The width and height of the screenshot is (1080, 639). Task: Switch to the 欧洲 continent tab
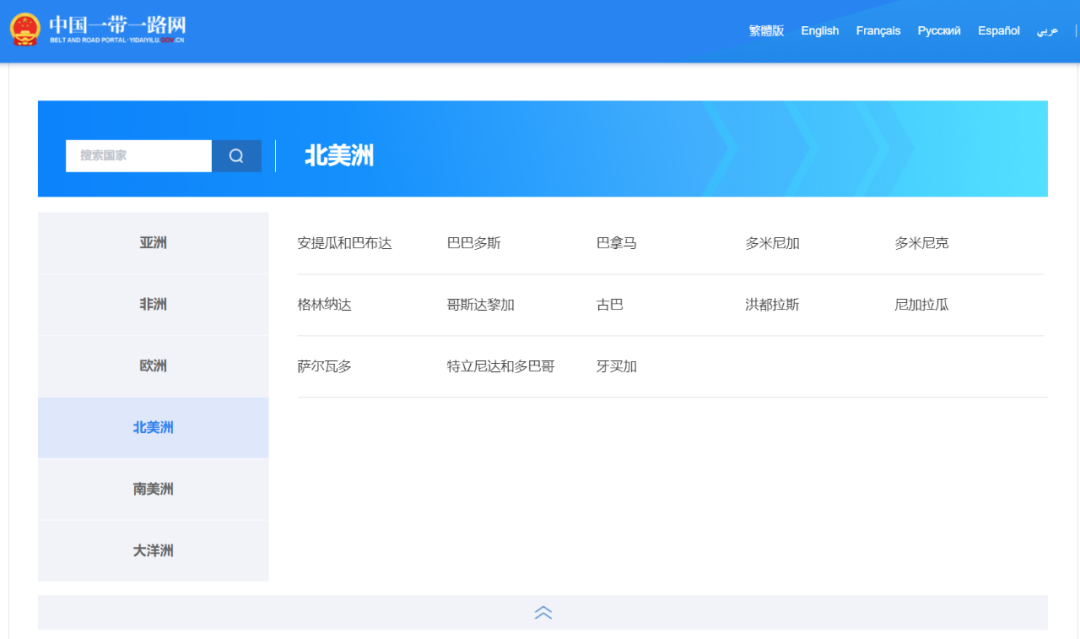click(x=152, y=365)
